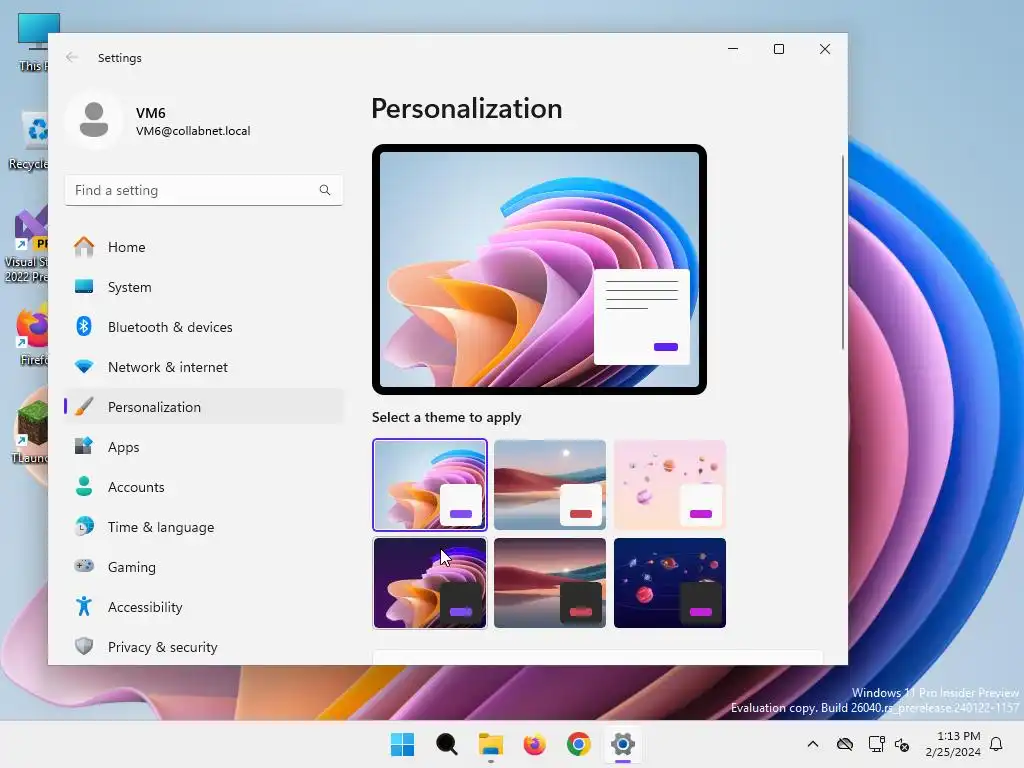The height and width of the screenshot is (768, 1024).
Task: Open System settings page
Action: (203, 287)
